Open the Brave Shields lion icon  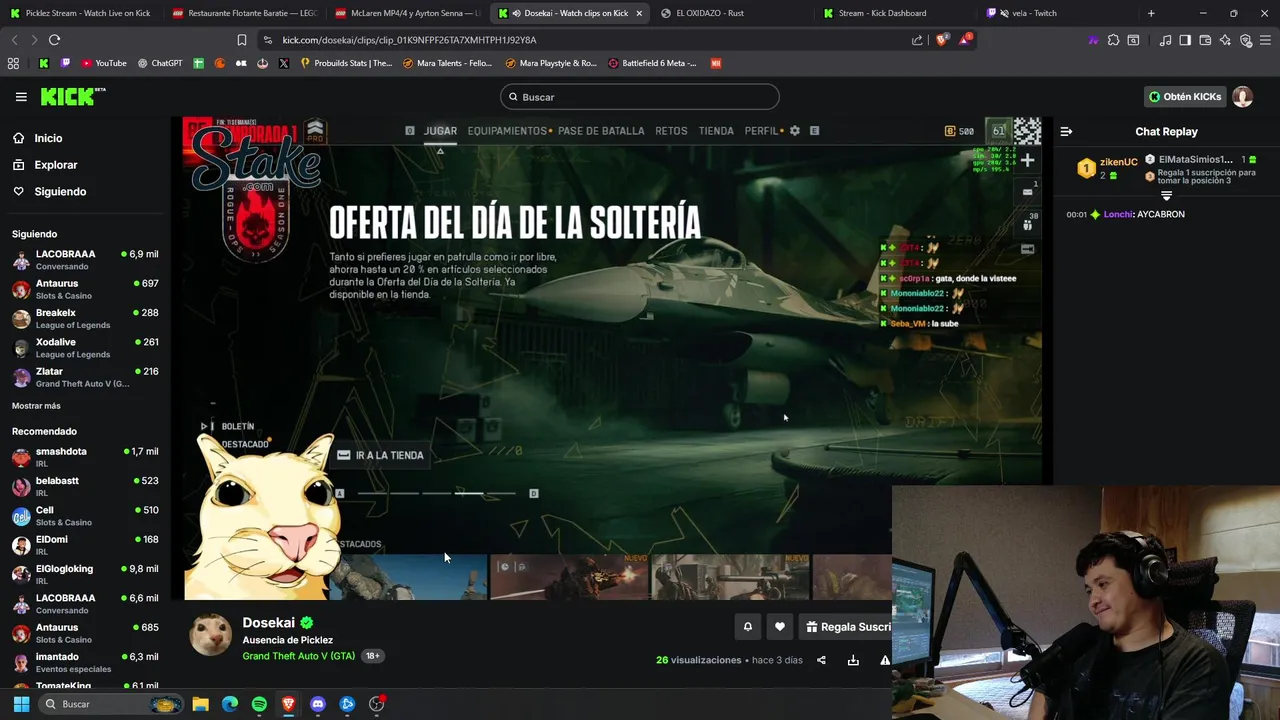(941, 40)
